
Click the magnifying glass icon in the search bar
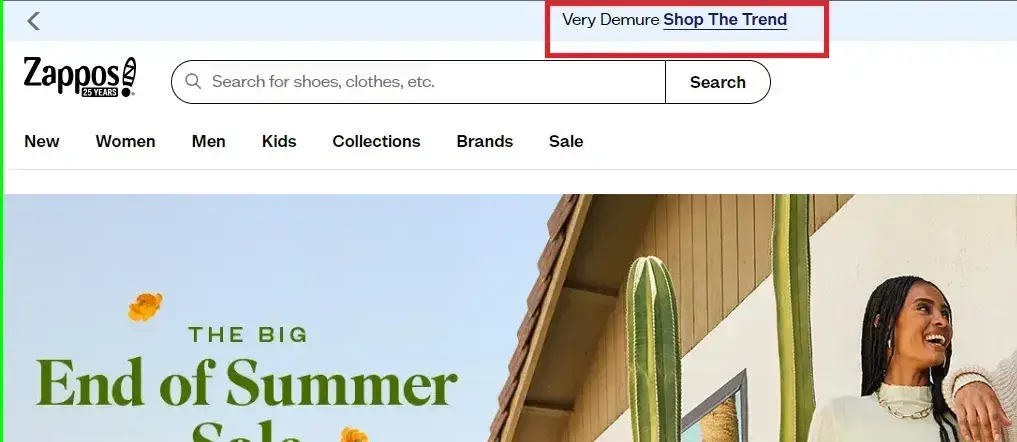pos(193,81)
